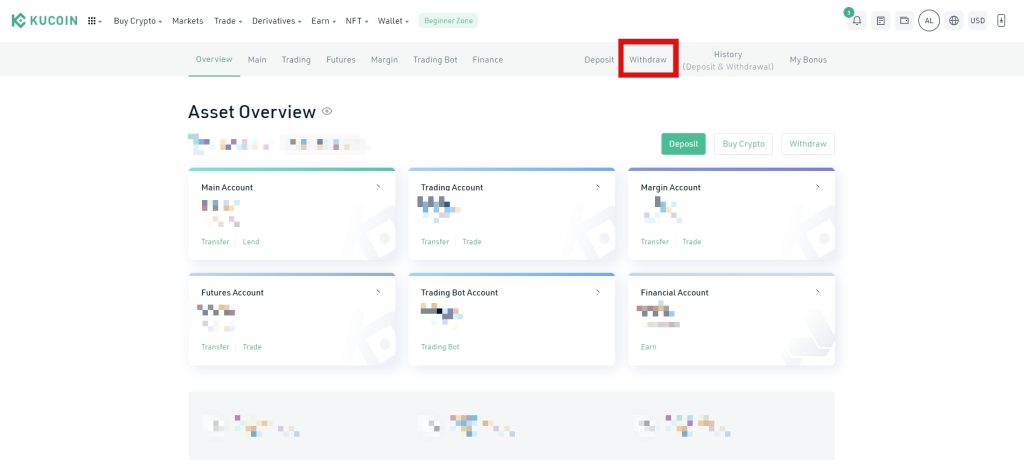Toggle asset balance visibility eye icon
1024x468 pixels.
(327, 112)
